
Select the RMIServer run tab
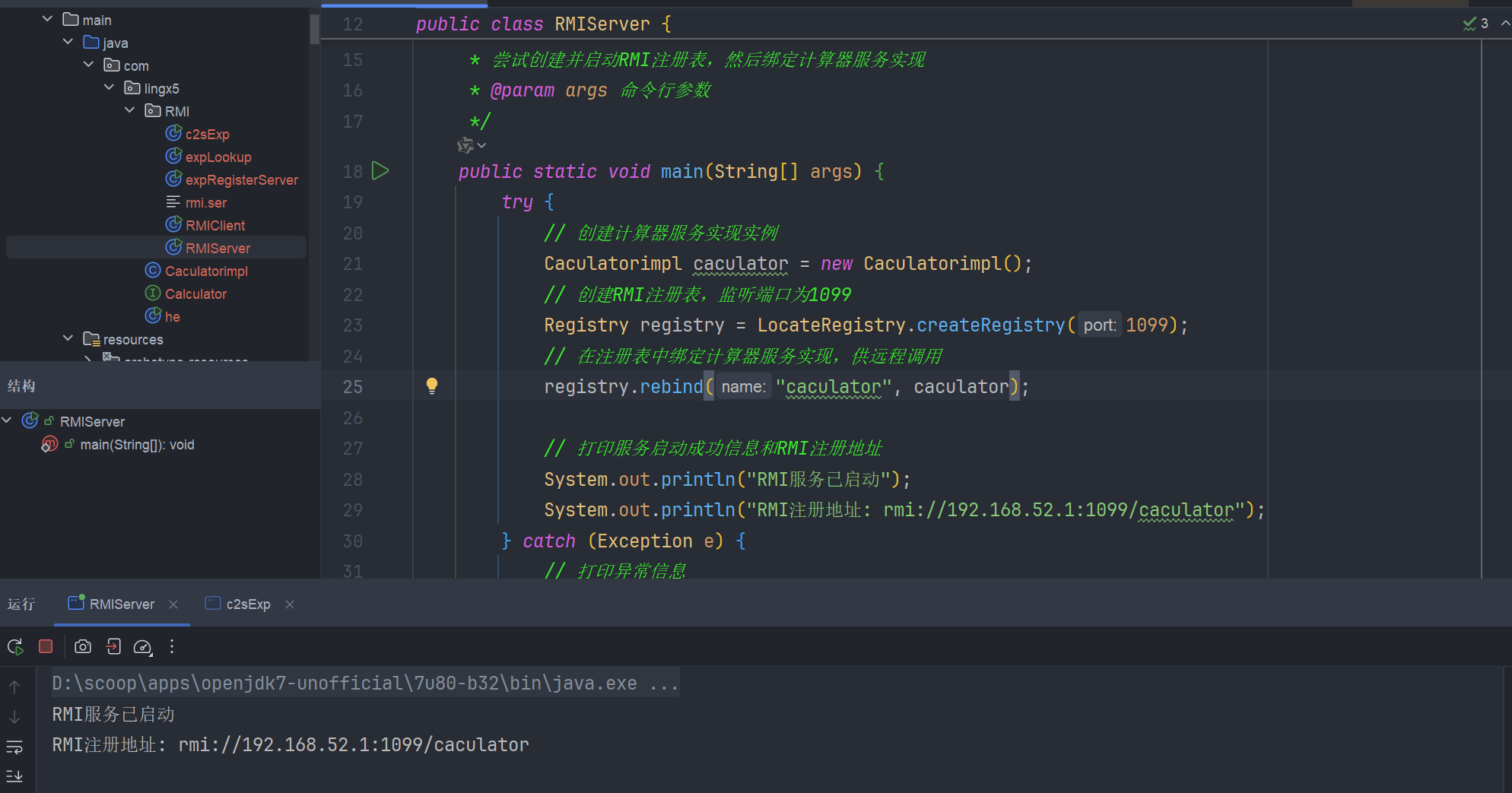tap(121, 604)
